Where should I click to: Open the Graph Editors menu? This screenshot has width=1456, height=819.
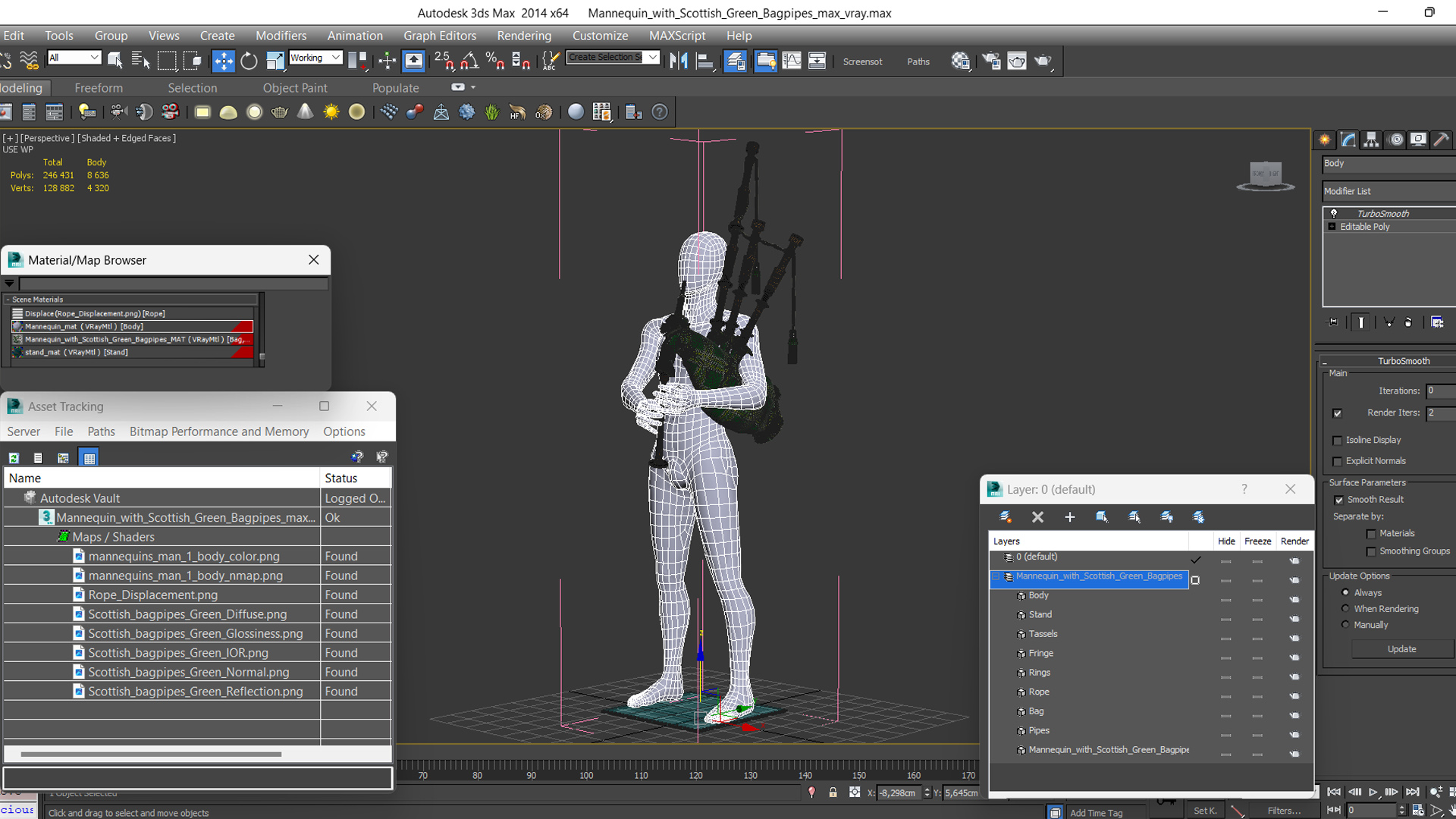[440, 36]
